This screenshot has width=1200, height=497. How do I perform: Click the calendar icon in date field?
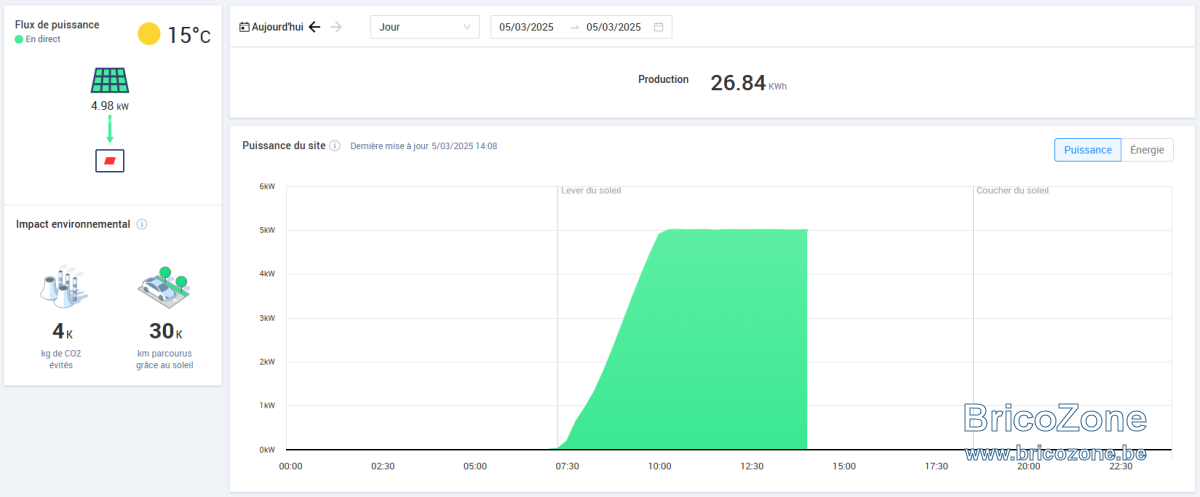tap(658, 27)
